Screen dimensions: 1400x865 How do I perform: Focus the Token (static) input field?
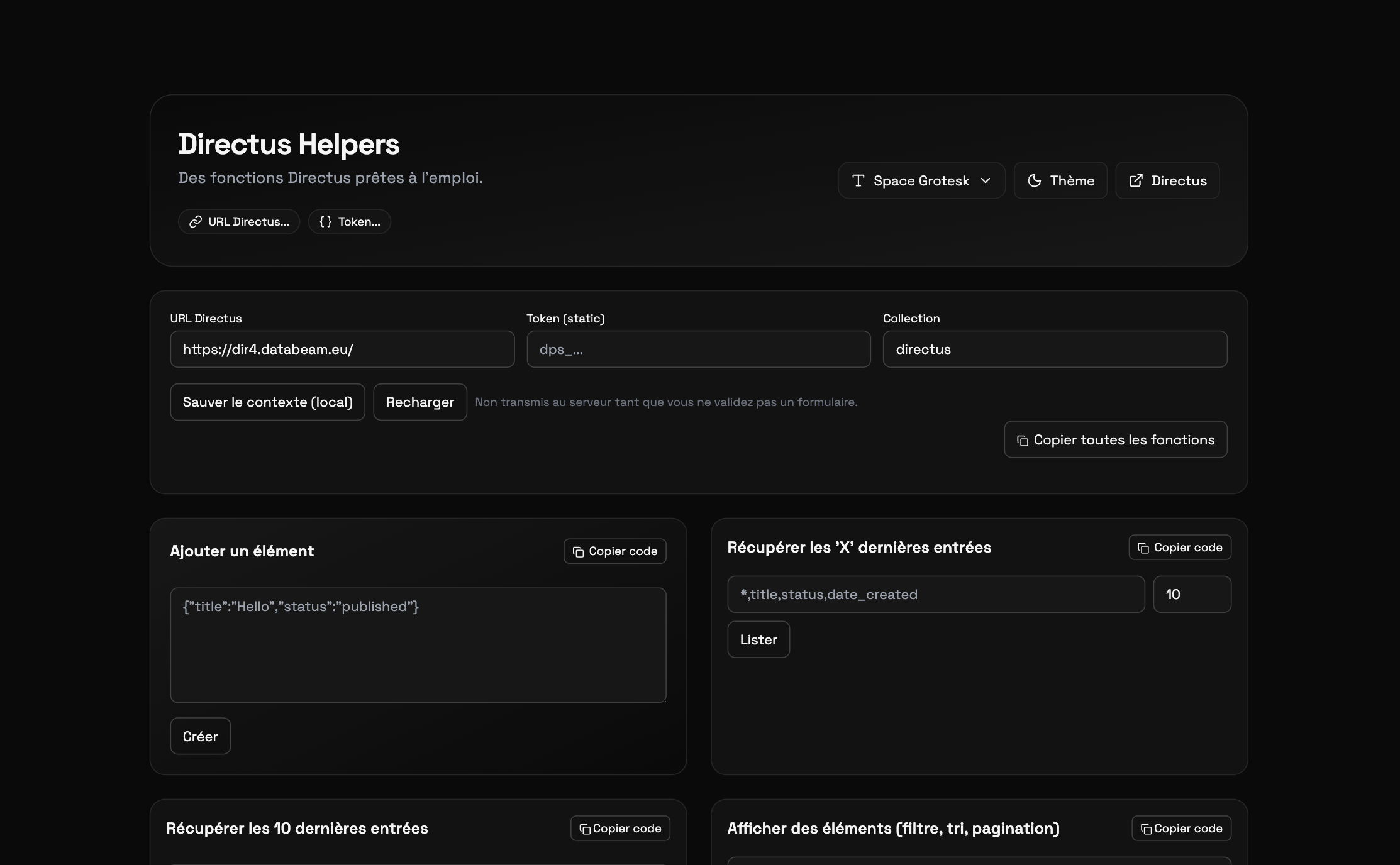tap(698, 350)
